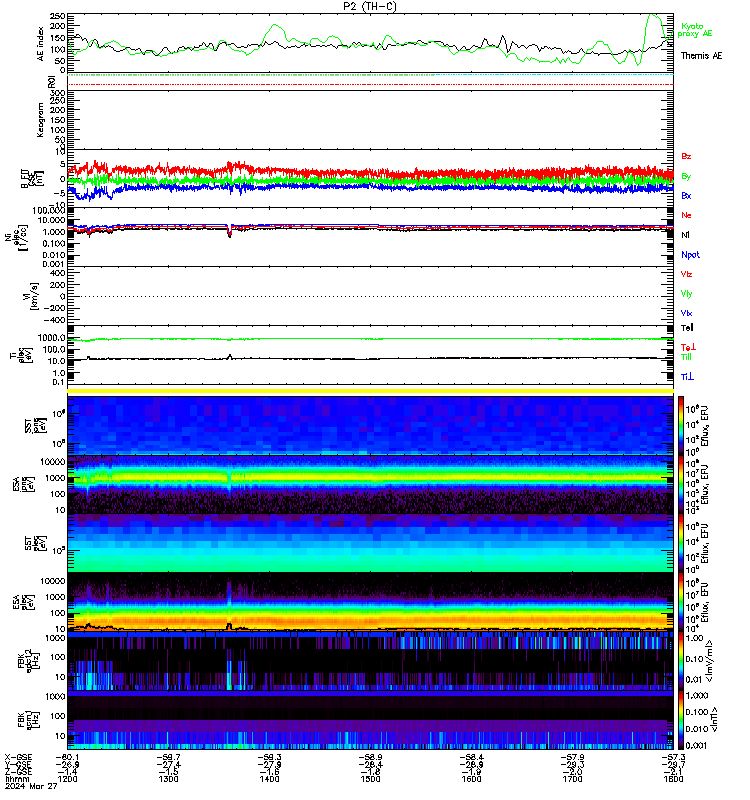Screen dimensions: 750x800
Task: Click the ESA ions Eflux color bar
Action: pos(681,484)
